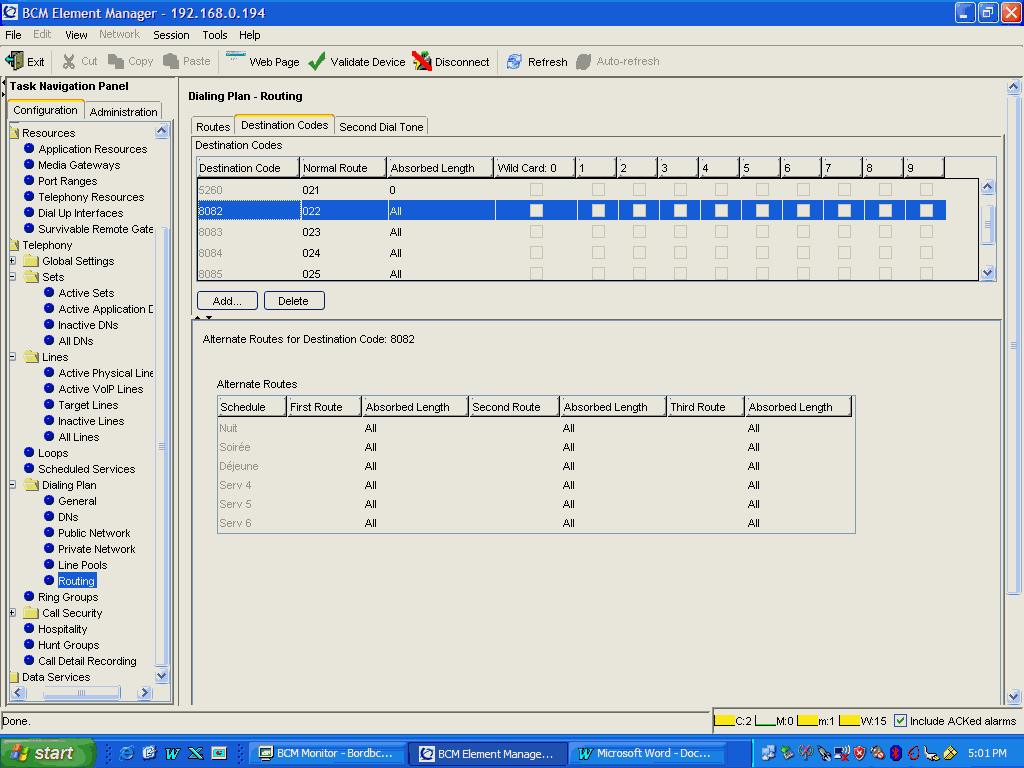Open Internet Explorer from quick launch
Viewport: 1024px width, 768px height.
click(x=127, y=753)
